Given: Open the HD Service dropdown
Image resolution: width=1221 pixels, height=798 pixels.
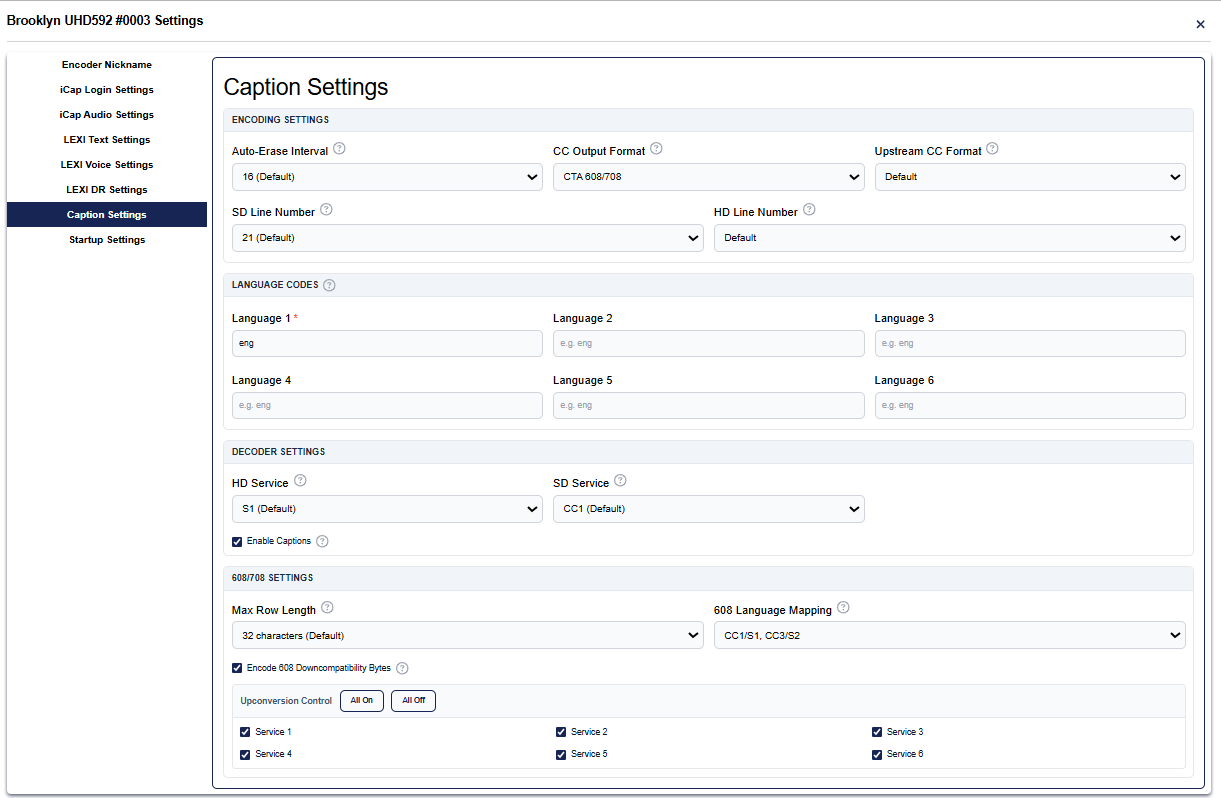Looking at the screenshot, I should tap(387, 509).
